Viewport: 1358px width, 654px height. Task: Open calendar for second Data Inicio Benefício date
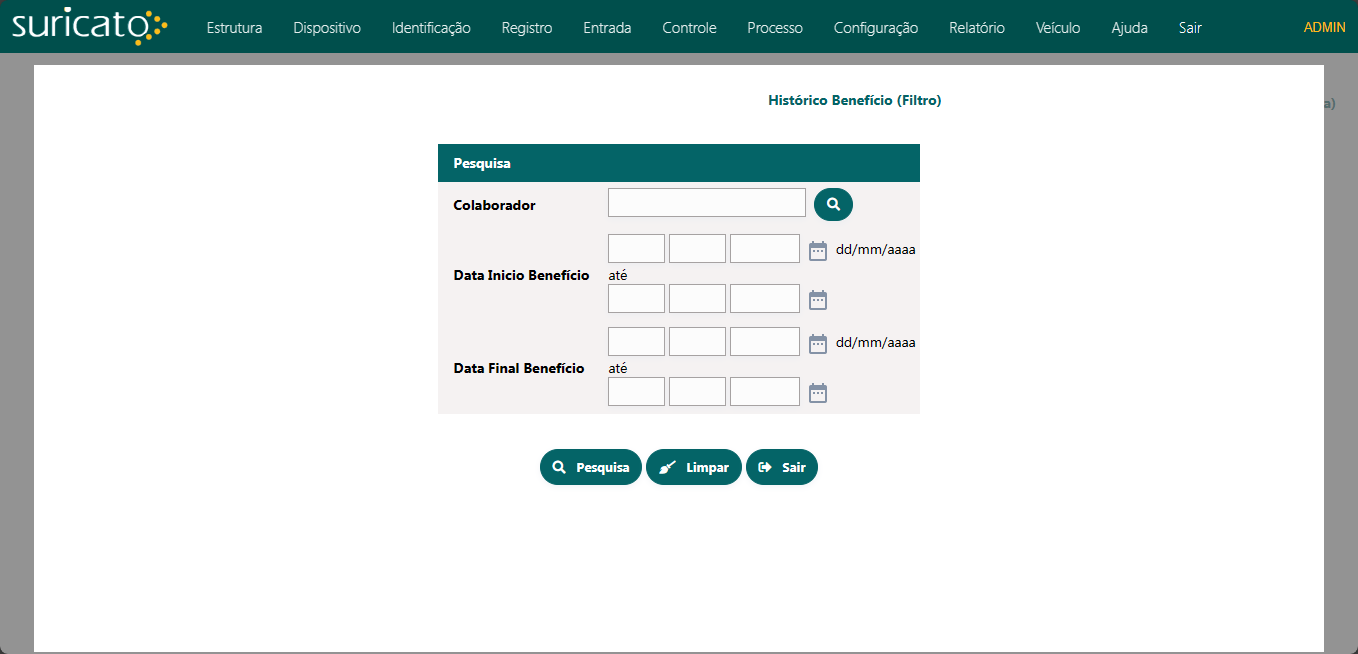click(x=818, y=300)
